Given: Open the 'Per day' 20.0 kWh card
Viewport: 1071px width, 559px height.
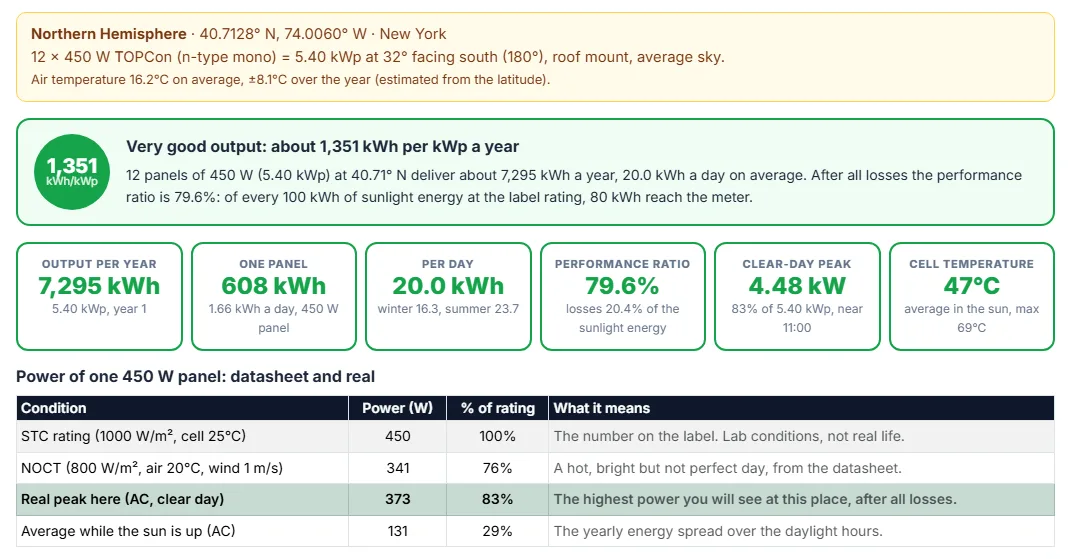Looking at the screenshot, I should click(448, 296).
